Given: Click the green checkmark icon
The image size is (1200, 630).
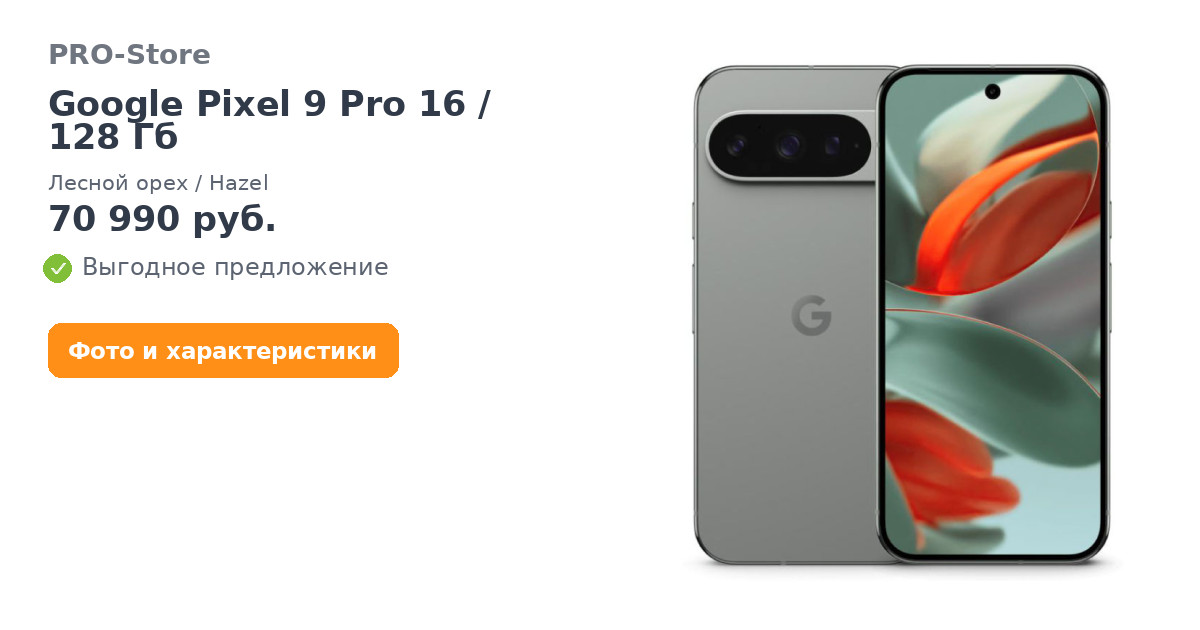Looking at the screenshot, I should click(57, 268).
